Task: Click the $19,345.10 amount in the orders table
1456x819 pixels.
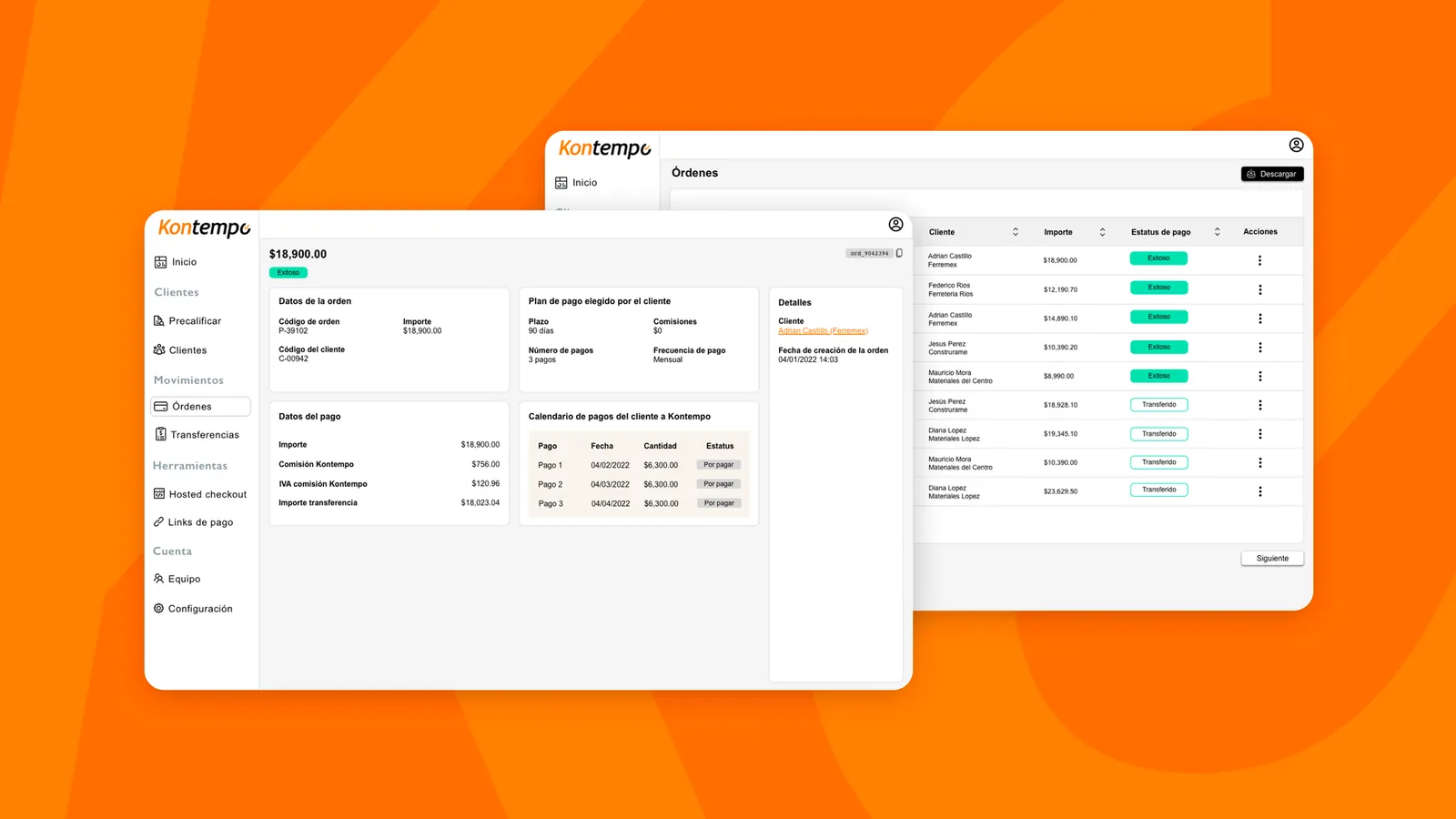Action: click(x=1060, y=434)
